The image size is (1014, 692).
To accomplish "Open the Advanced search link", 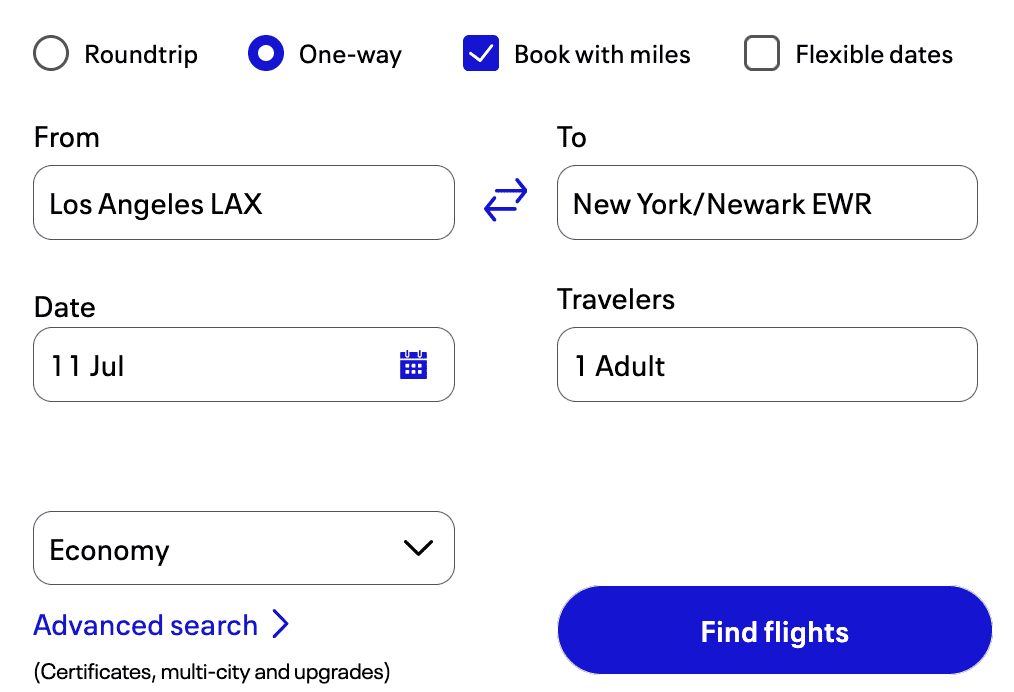I will click(146, 625).
